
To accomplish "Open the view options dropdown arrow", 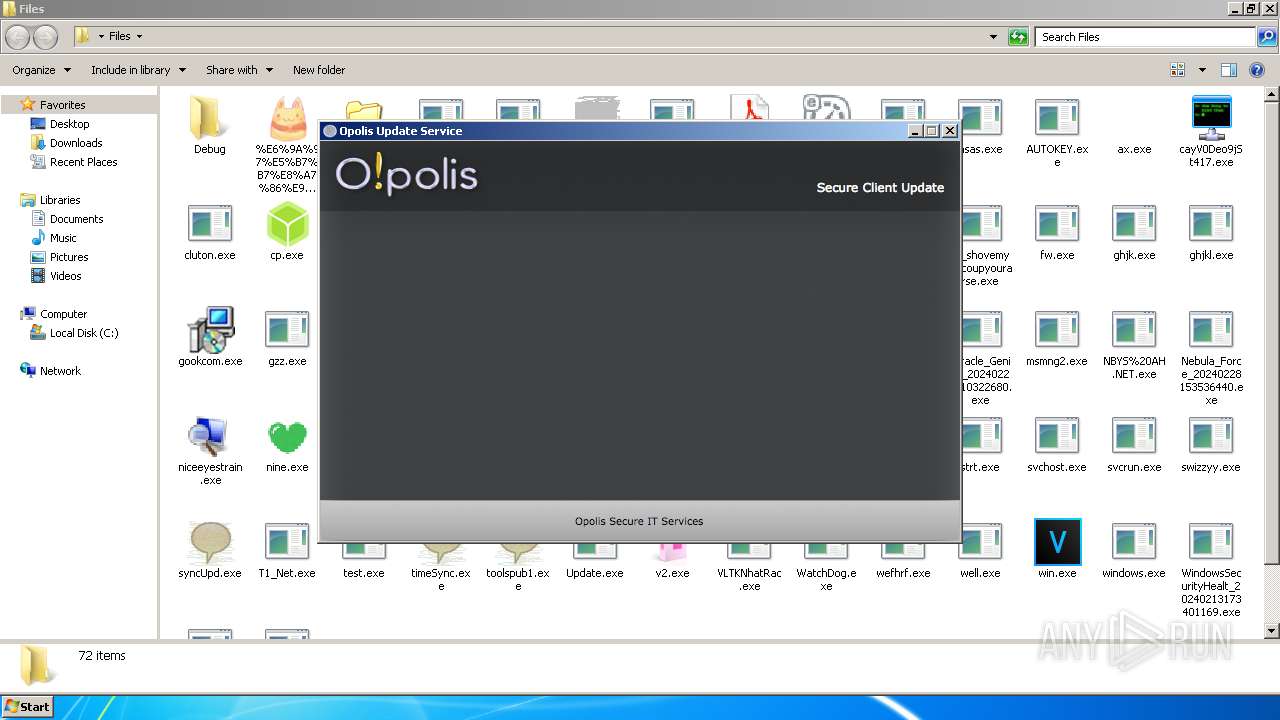I will coord(1202,70).
